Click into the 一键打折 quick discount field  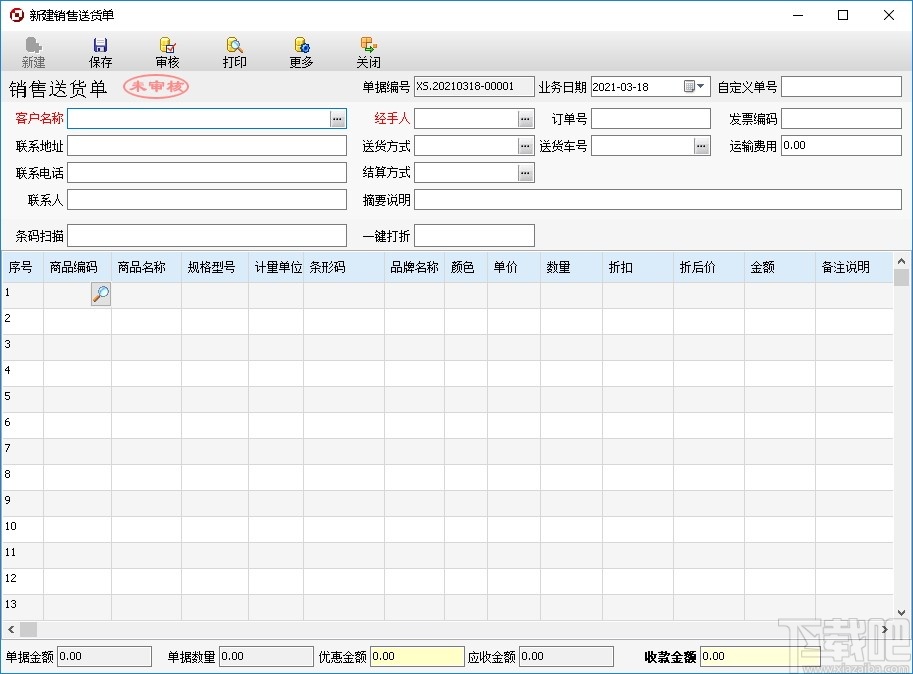pyautogui.click(x=474, y=235)
